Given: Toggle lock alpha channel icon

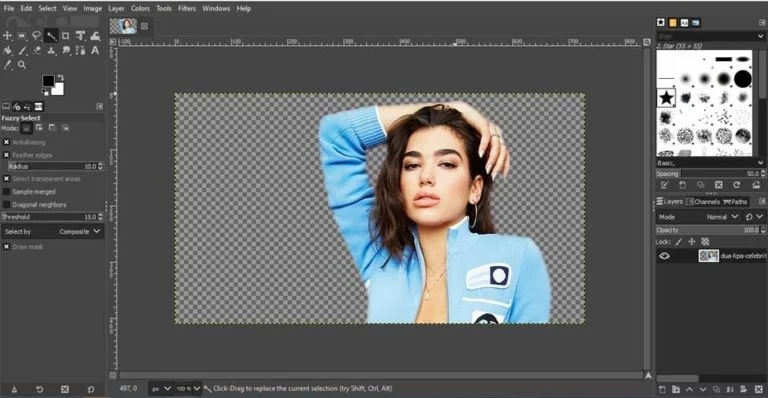Looking at the screenshot, I should point(705,242).
